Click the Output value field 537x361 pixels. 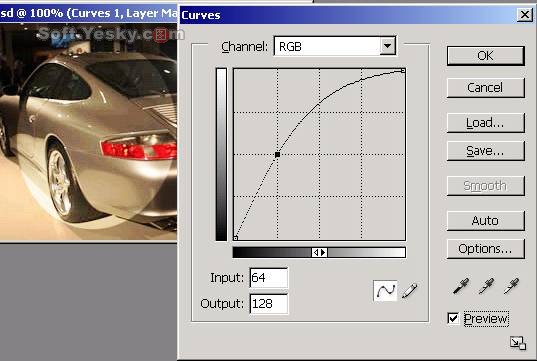pos(269,303)
